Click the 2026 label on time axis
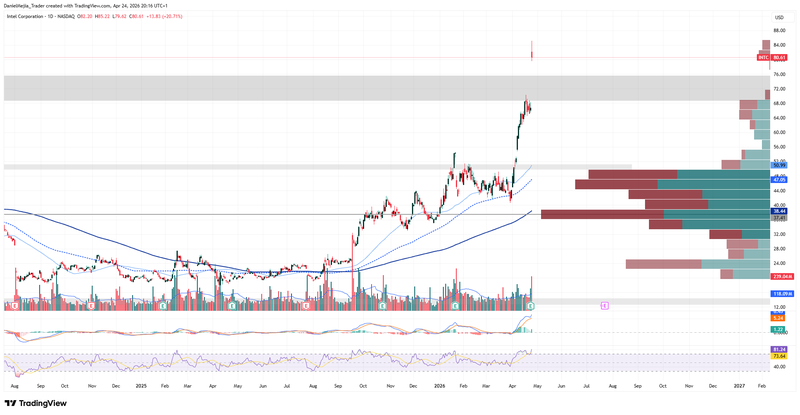Image resolution: width=800 pixels, height=415 pixels. pos(439,384)
